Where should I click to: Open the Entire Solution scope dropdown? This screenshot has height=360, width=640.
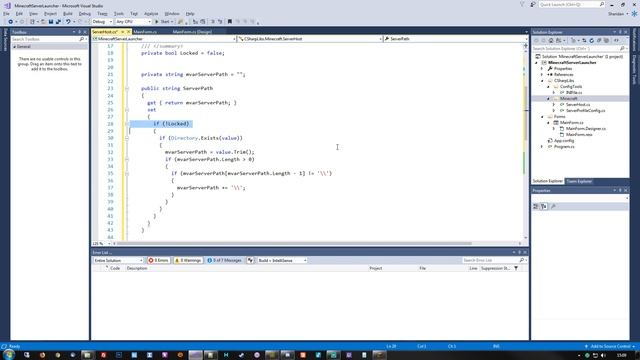[118, 260]
